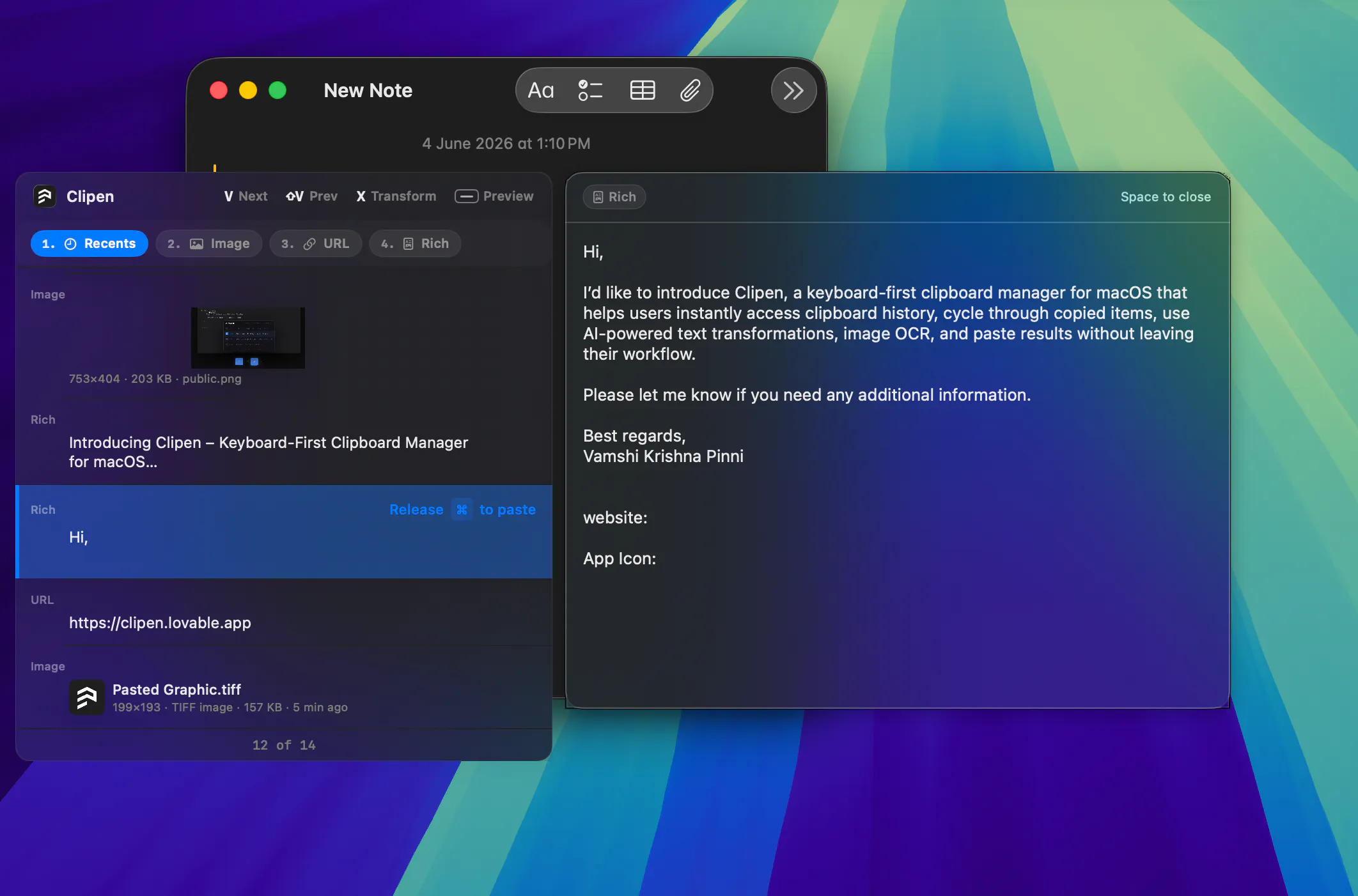Toggle the Preview pane button

coord(494,196)
